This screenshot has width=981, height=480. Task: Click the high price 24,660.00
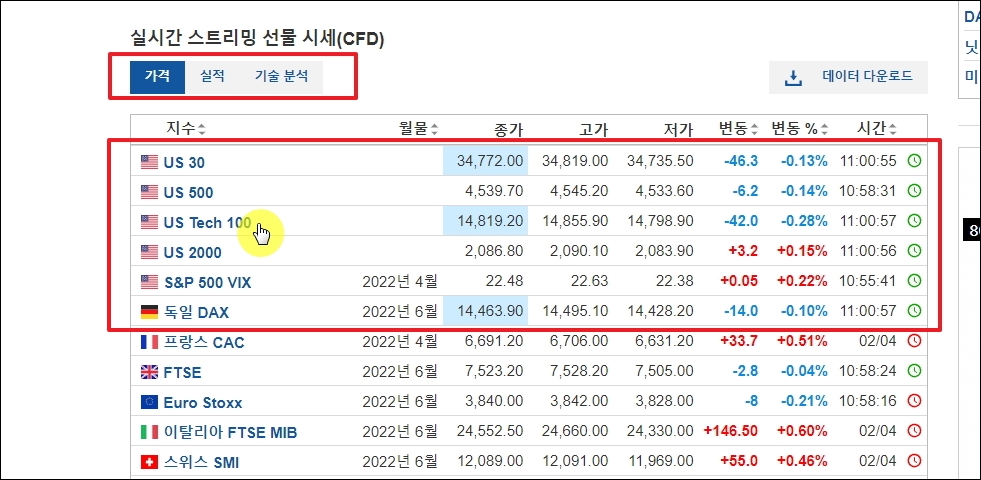click(x=575, y=431)
